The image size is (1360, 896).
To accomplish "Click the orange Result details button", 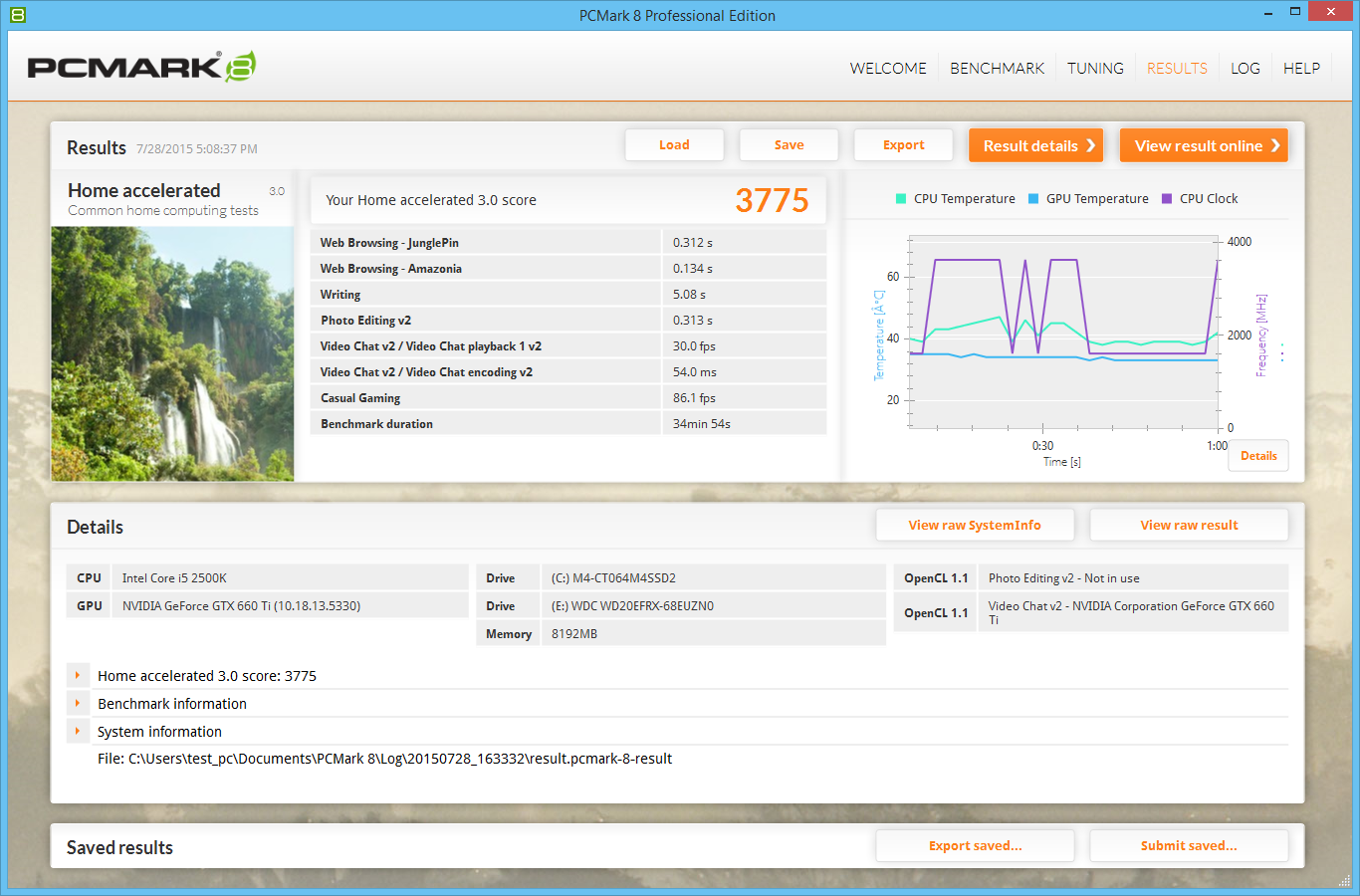I will point(1035,145).
